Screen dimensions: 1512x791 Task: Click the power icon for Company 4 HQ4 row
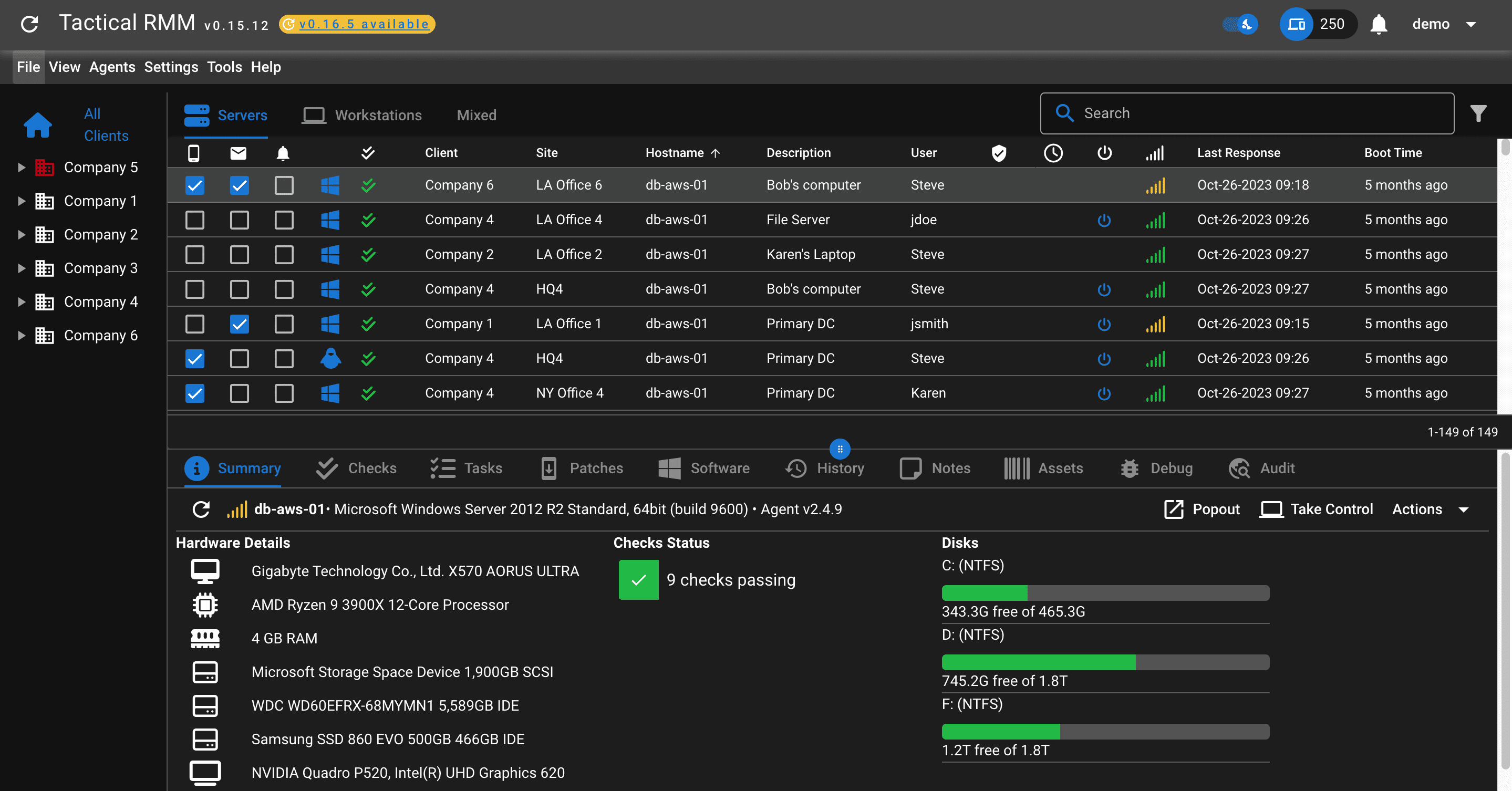(x=1104, y=289)
